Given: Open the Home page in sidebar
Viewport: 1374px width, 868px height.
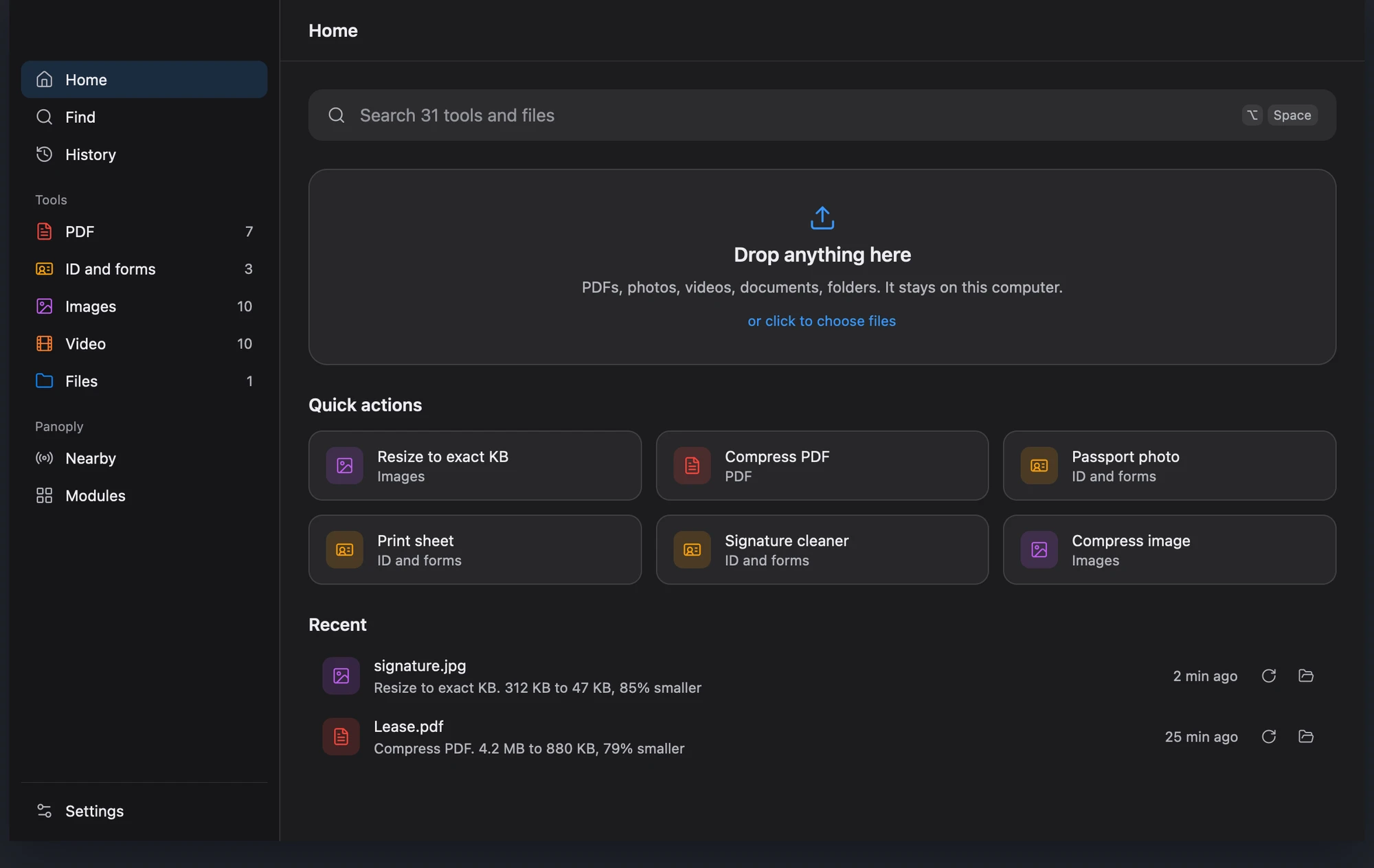Looking at the screenshot, I should [144, 80].
